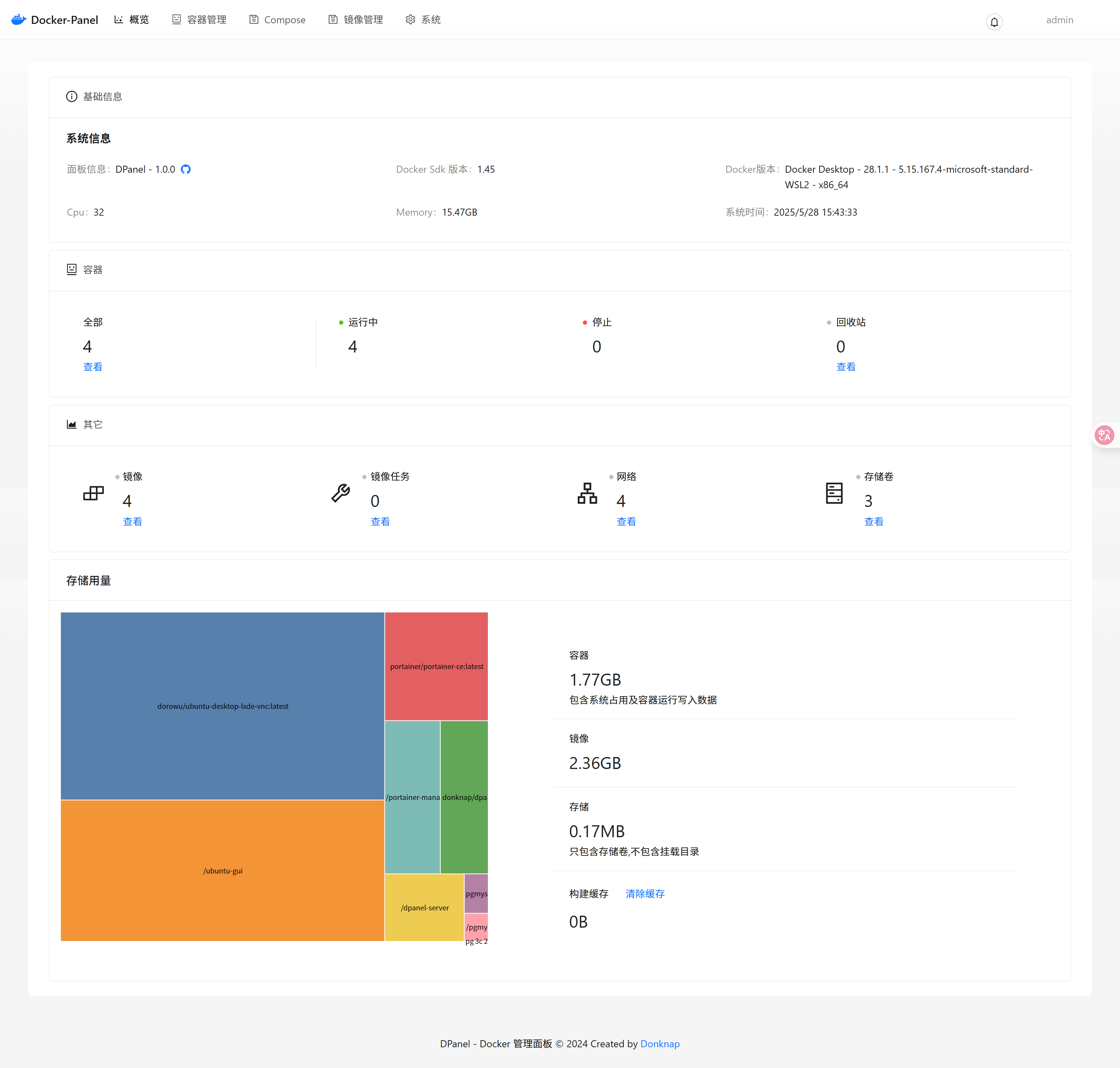Open the 容器管理 menu
This screenshot has height=1068, width=1120.
pyautogui.click(x=199, y=19)
